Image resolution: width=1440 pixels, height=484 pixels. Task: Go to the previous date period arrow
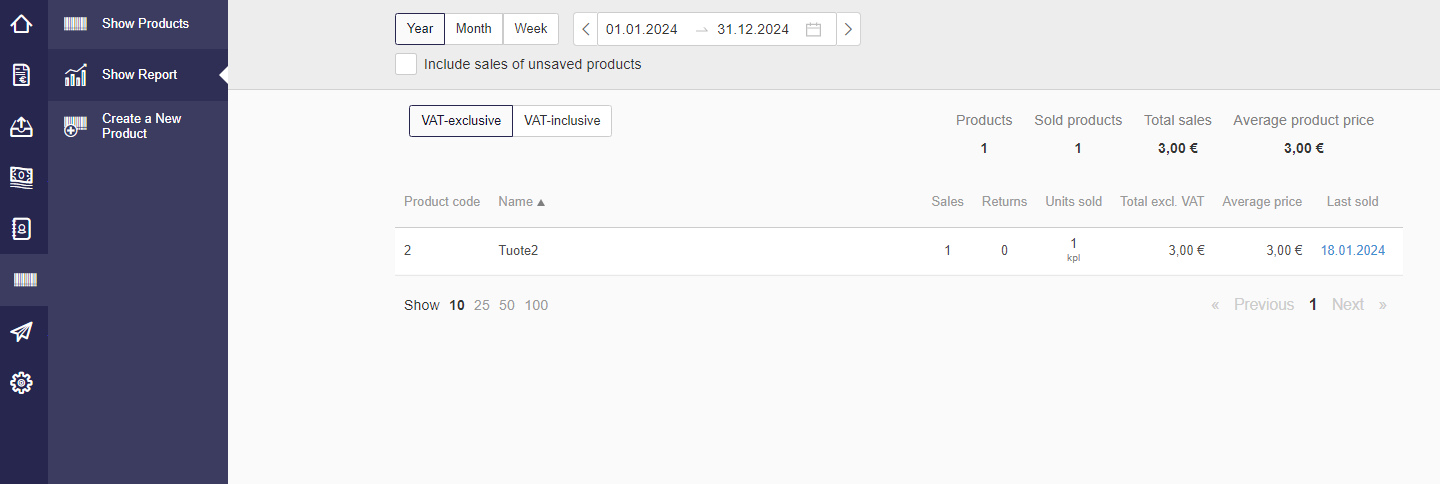(x=586, y=29)
